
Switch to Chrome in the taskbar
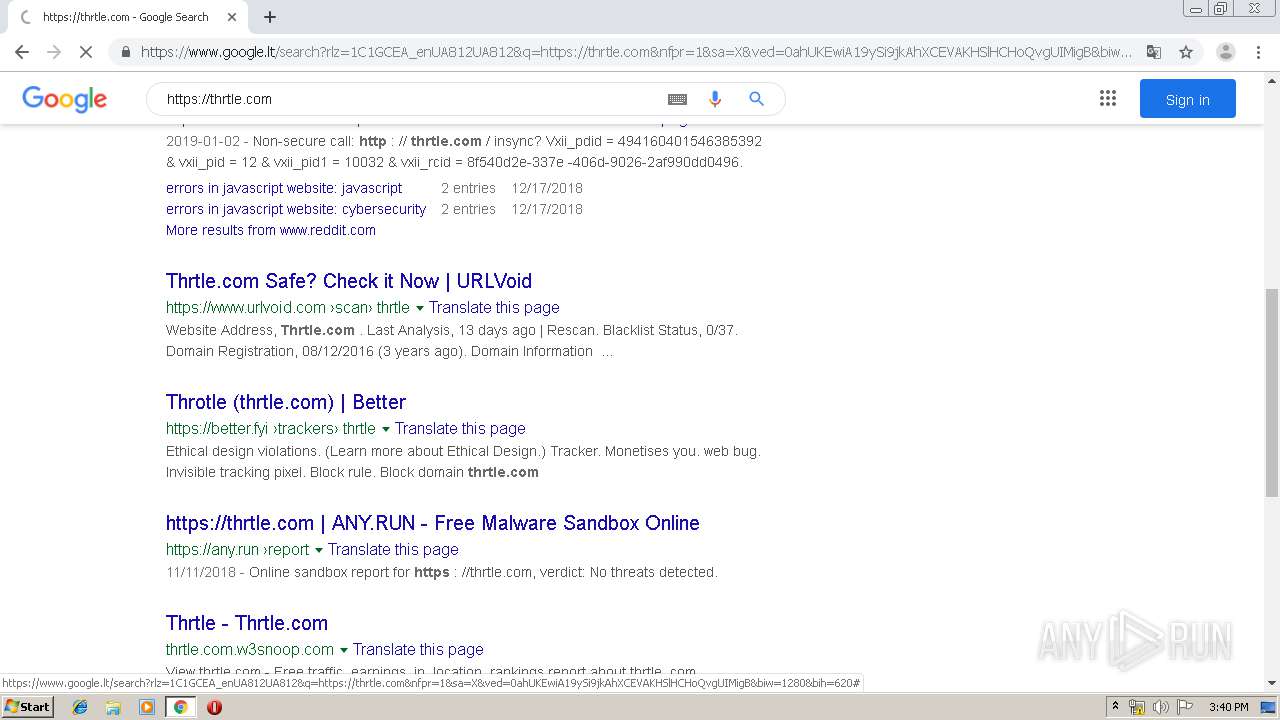pyautogui.click(x=180, y=707)
